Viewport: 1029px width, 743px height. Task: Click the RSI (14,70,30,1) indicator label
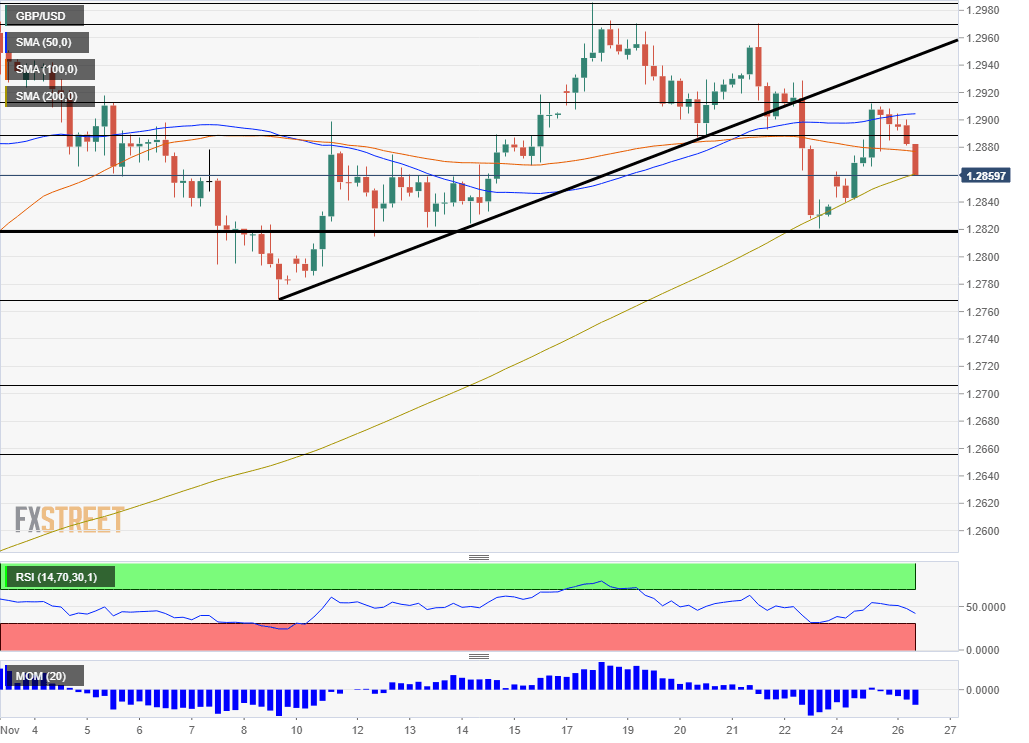58,576
